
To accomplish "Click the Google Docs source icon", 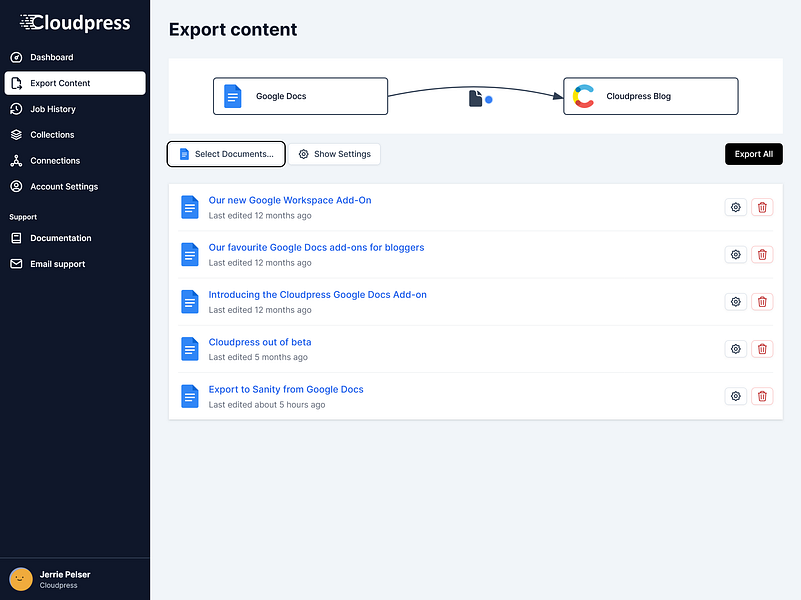I will click(232, 96).
